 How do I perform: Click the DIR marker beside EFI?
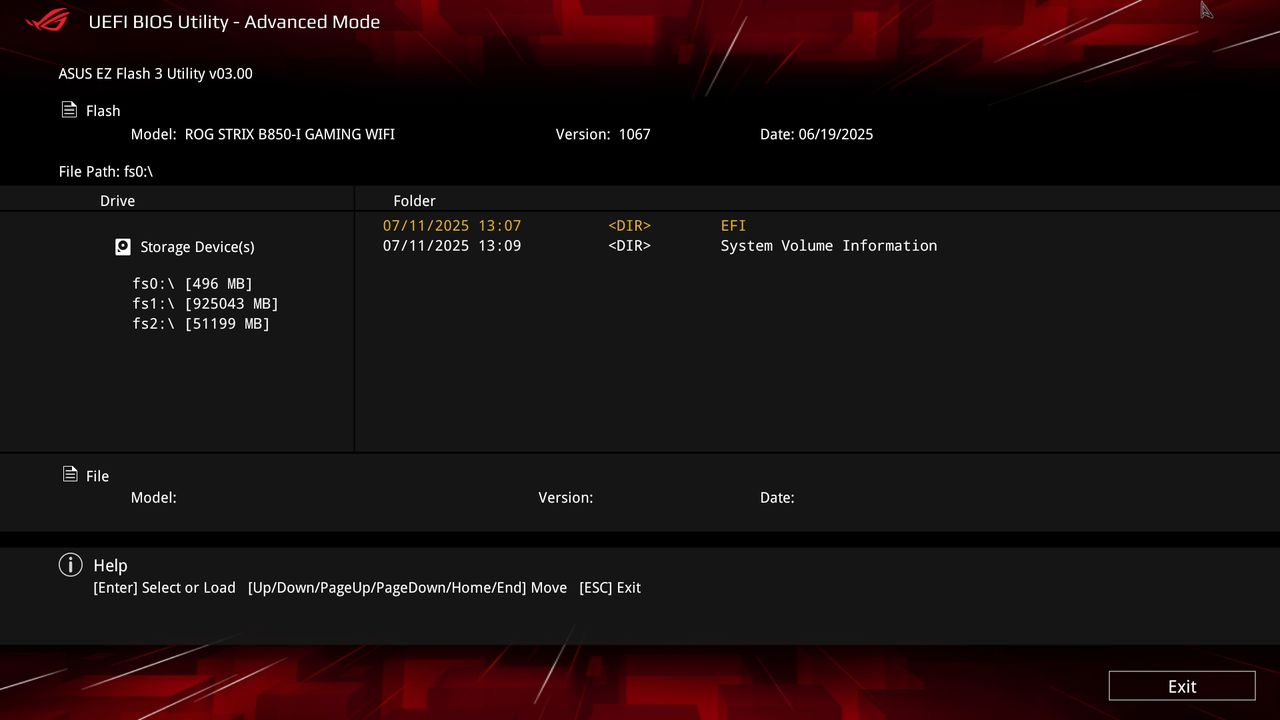pyautogui.click(x=629, y=225)
